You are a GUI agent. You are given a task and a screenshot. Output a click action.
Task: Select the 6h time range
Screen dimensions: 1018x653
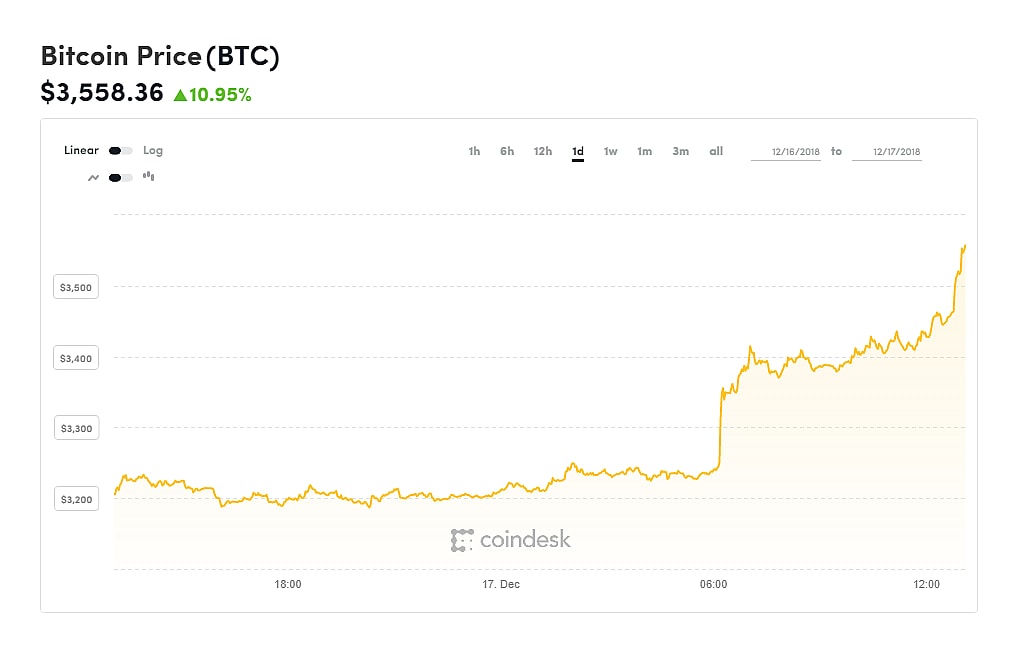tap(507, 152)
